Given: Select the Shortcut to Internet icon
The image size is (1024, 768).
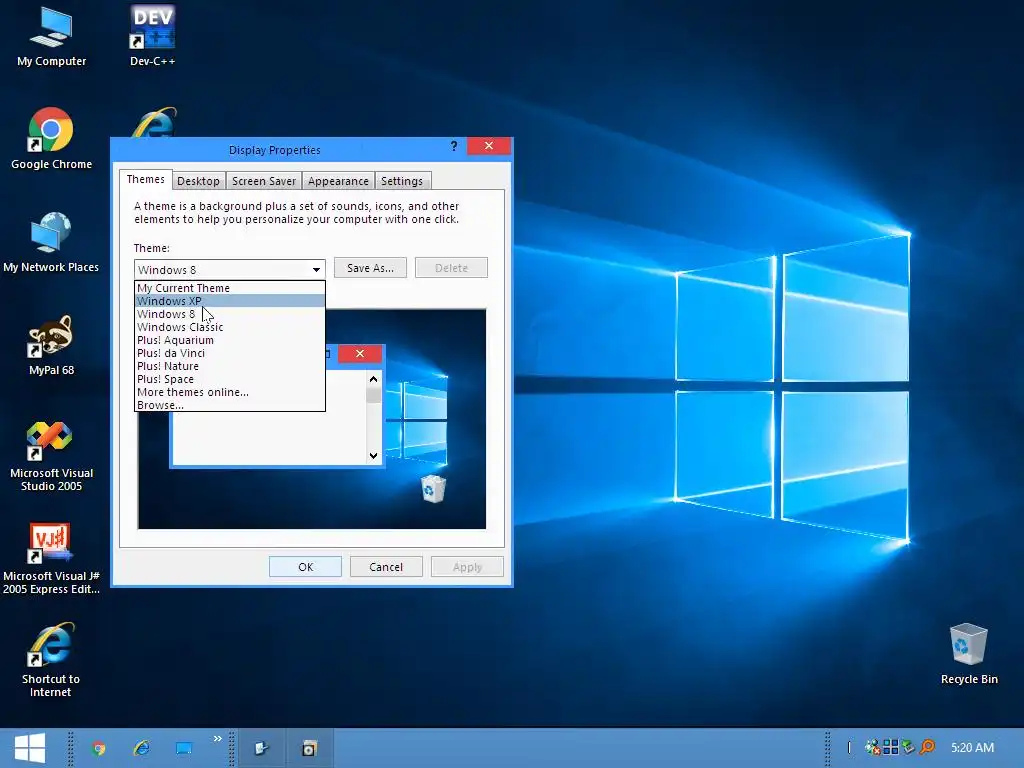Looking at the screenshot, I should (51, 661).
